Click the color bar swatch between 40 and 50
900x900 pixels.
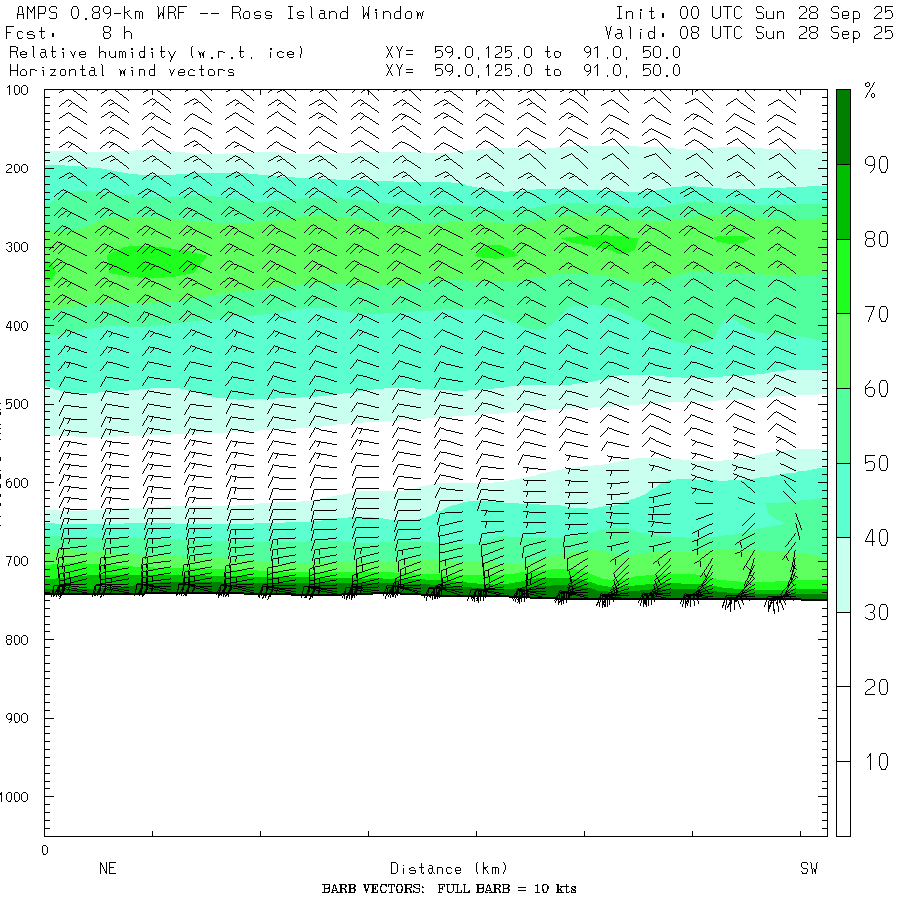pyautogui.click(x=843, y=501)
